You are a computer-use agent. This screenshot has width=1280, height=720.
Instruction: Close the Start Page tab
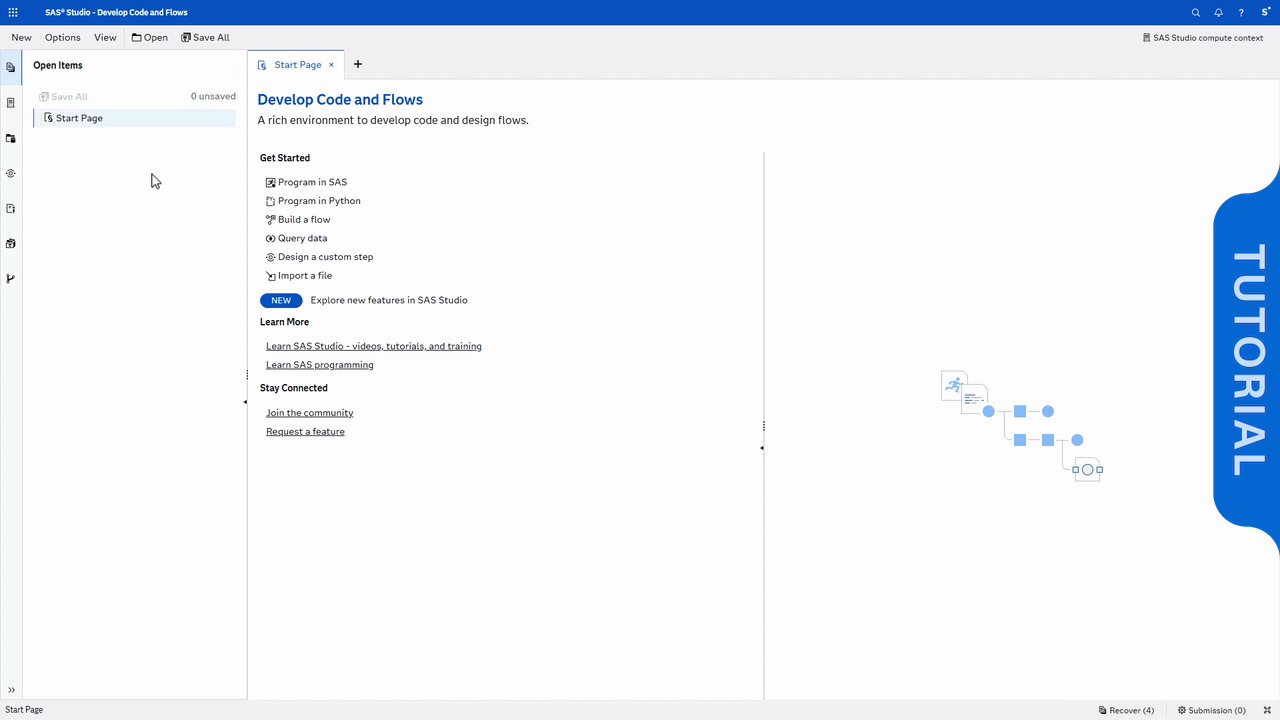coord(331,65)
